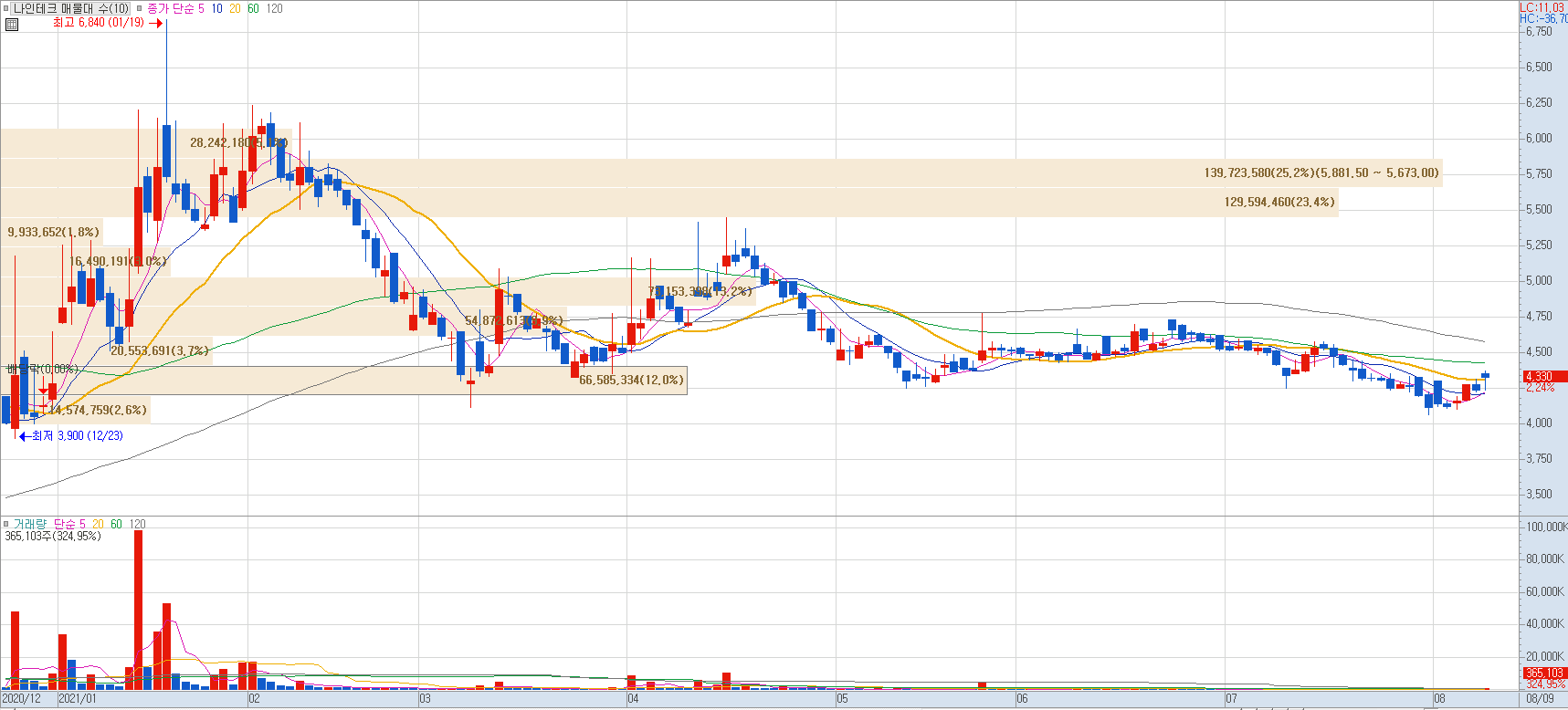This screenshot has width=1568, height=710.
Task: Click the 2021/01 date axis label
Action: click(78, 699)
